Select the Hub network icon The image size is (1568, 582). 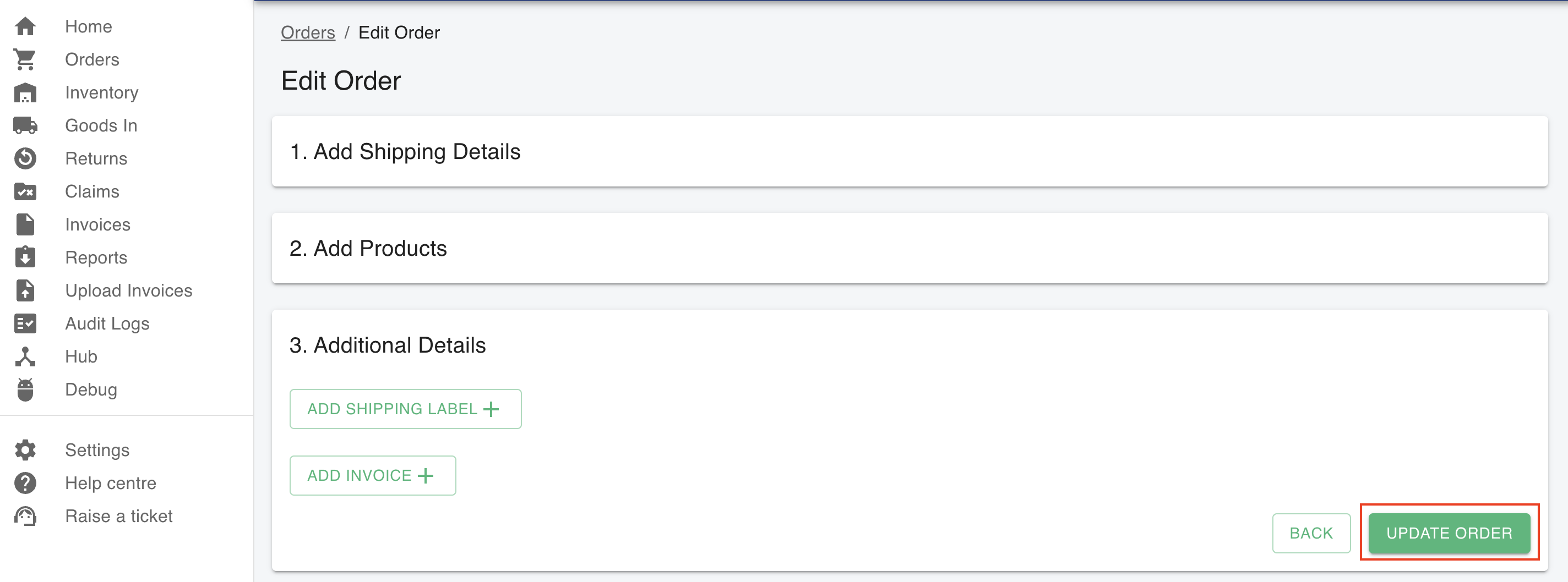click(25, 356)
